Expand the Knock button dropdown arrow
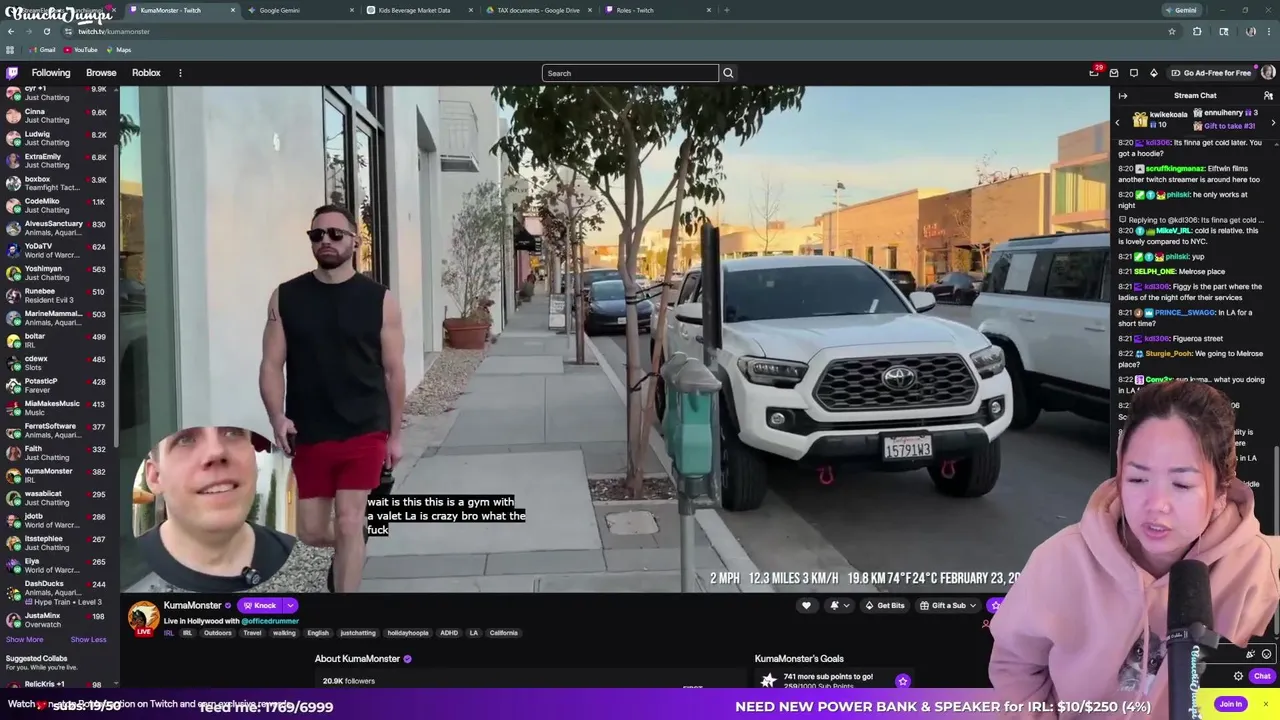 click(x=290, y=605)
